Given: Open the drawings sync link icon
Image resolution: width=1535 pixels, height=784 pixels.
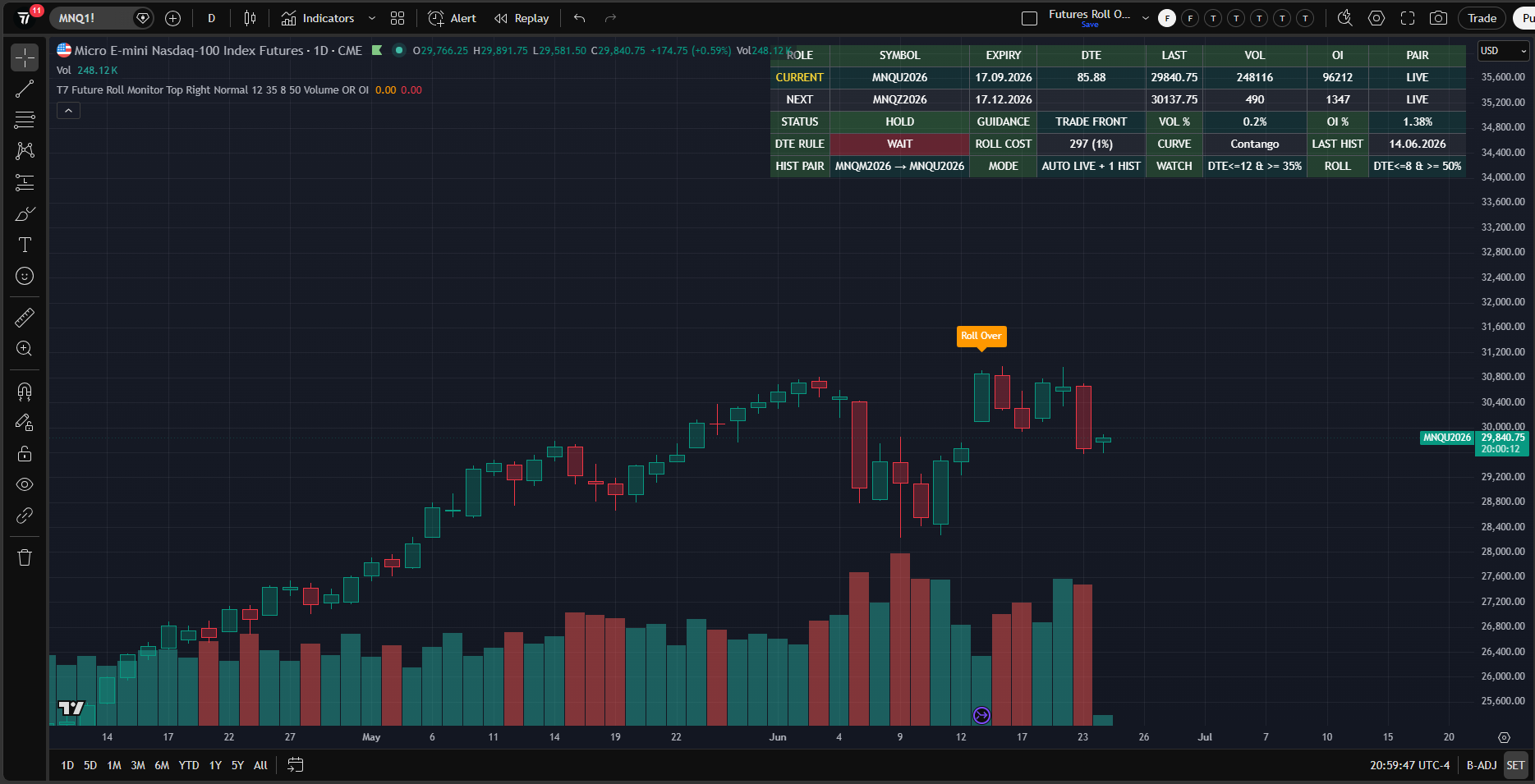Looking at the screenshot, I should 25,516.
